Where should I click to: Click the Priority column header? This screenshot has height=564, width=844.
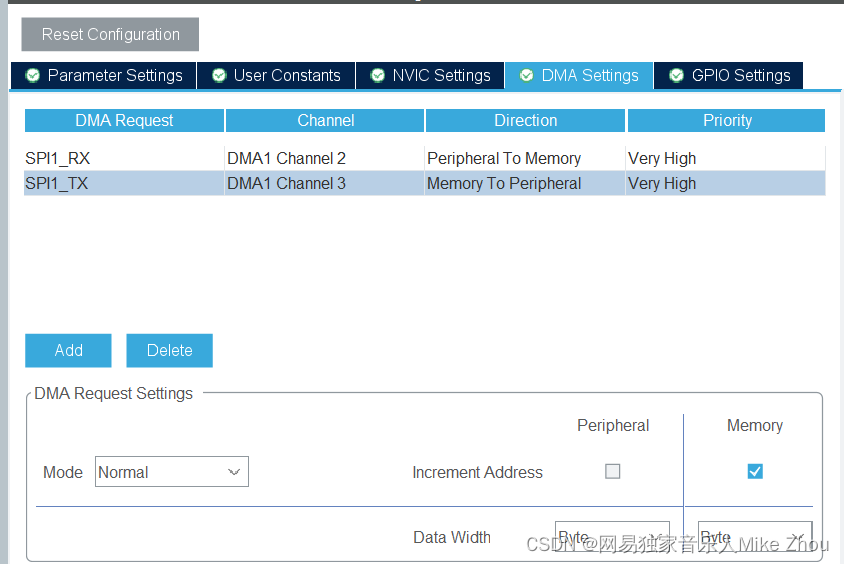pos(727,121)
